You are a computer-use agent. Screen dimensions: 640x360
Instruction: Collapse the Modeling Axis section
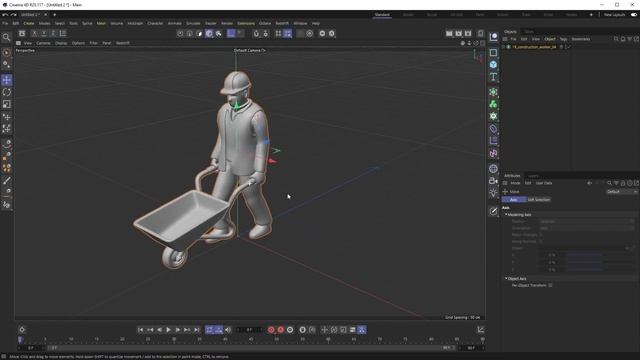tap(506, 215)
